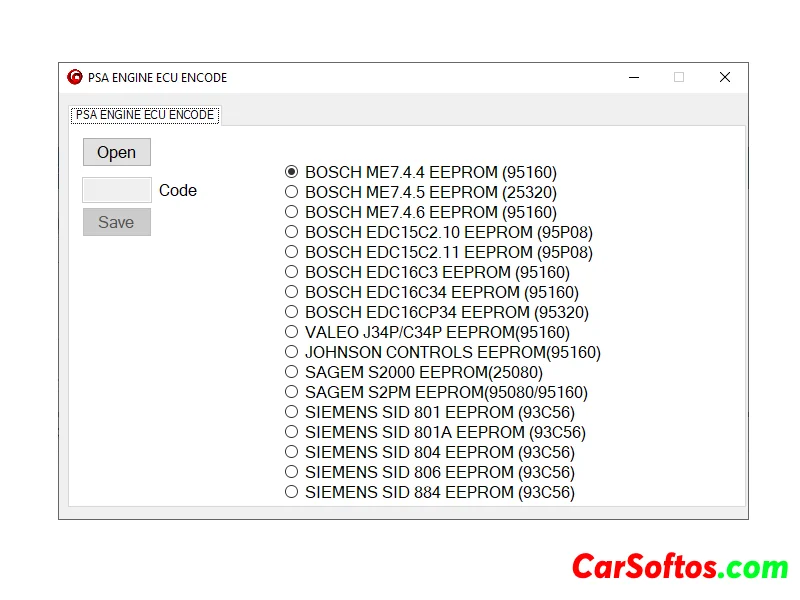The image size is (800, 600).
Task: Select BOSCH ME7.4.6 EEPROM (95160) radio
Action: [x=292, y=212]
